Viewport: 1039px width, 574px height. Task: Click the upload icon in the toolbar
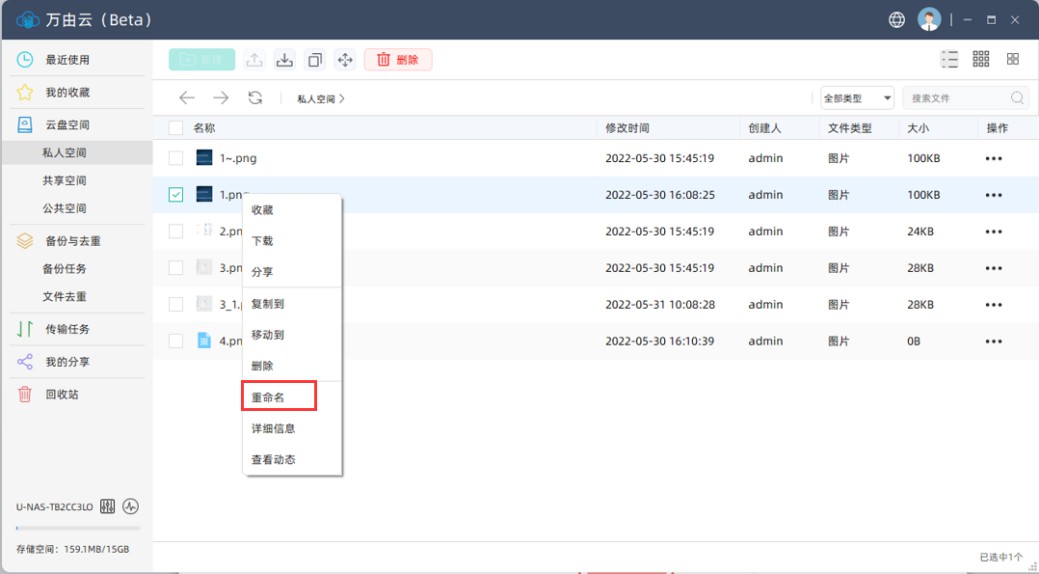pos(255,60)
